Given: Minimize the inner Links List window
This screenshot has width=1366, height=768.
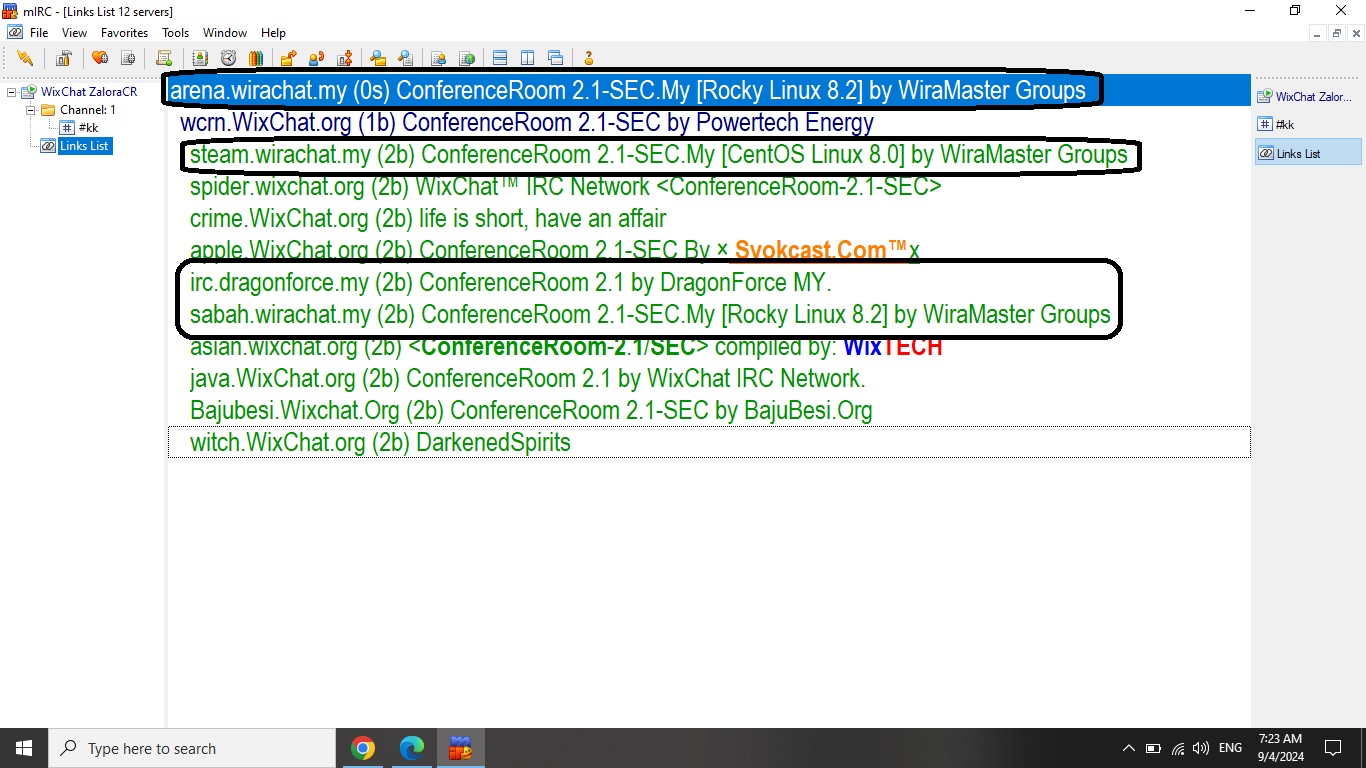Looking at the screenshot, I should point(1318,33).
